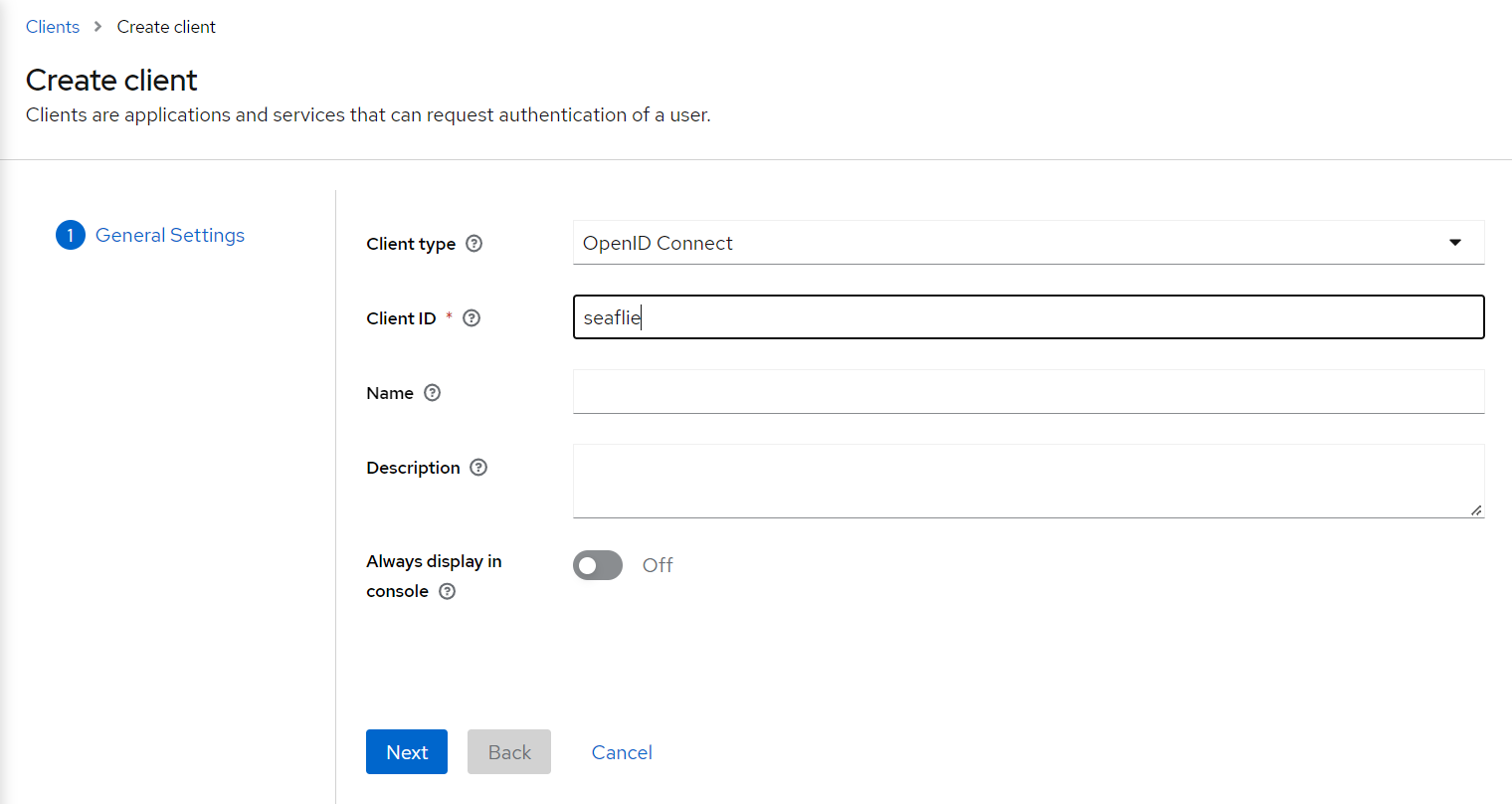Go to Clients in the breadcrumb

pyautogui.click(x=53, y=27)
